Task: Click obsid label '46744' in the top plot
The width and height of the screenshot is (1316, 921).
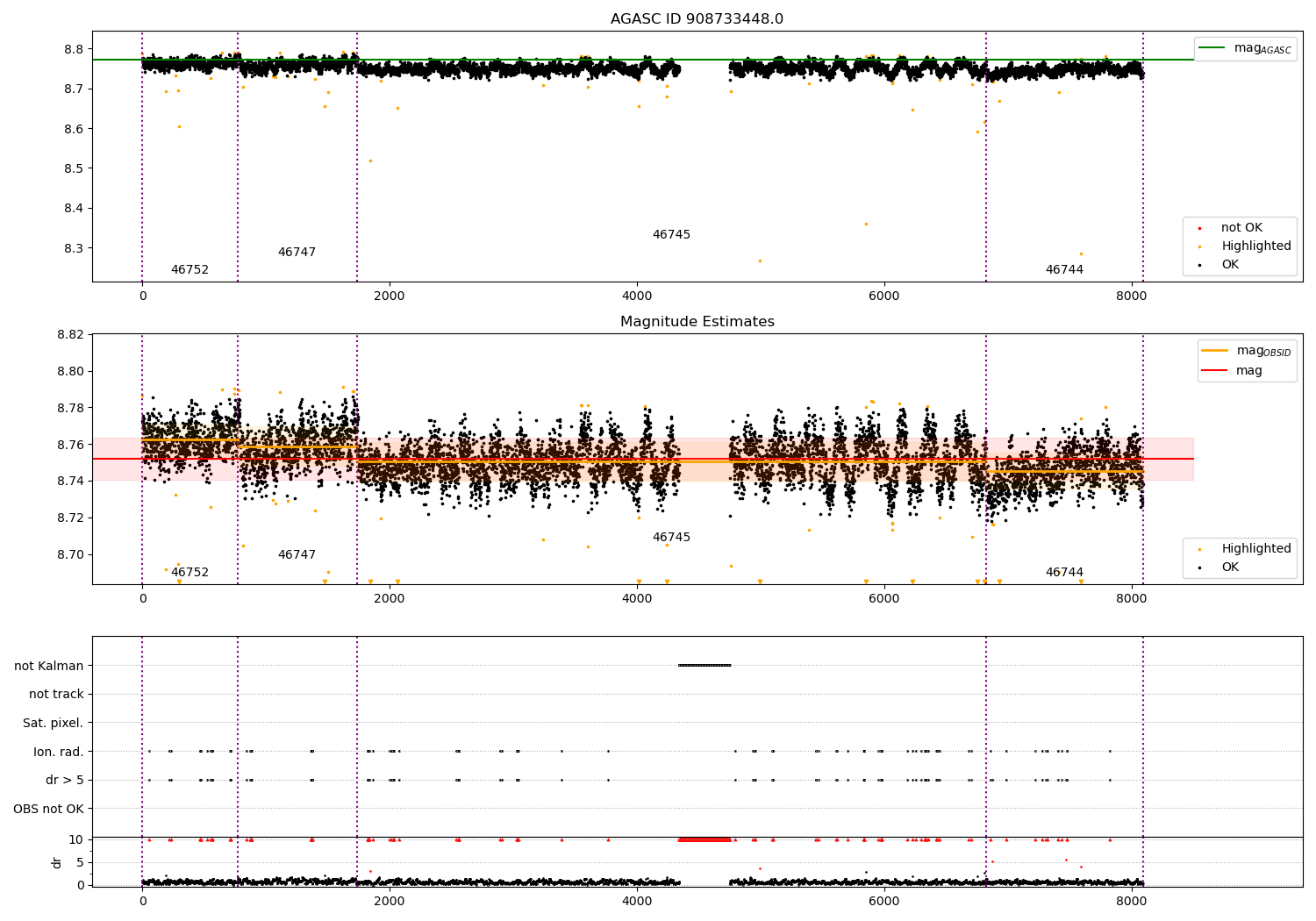Action: 1064,270
